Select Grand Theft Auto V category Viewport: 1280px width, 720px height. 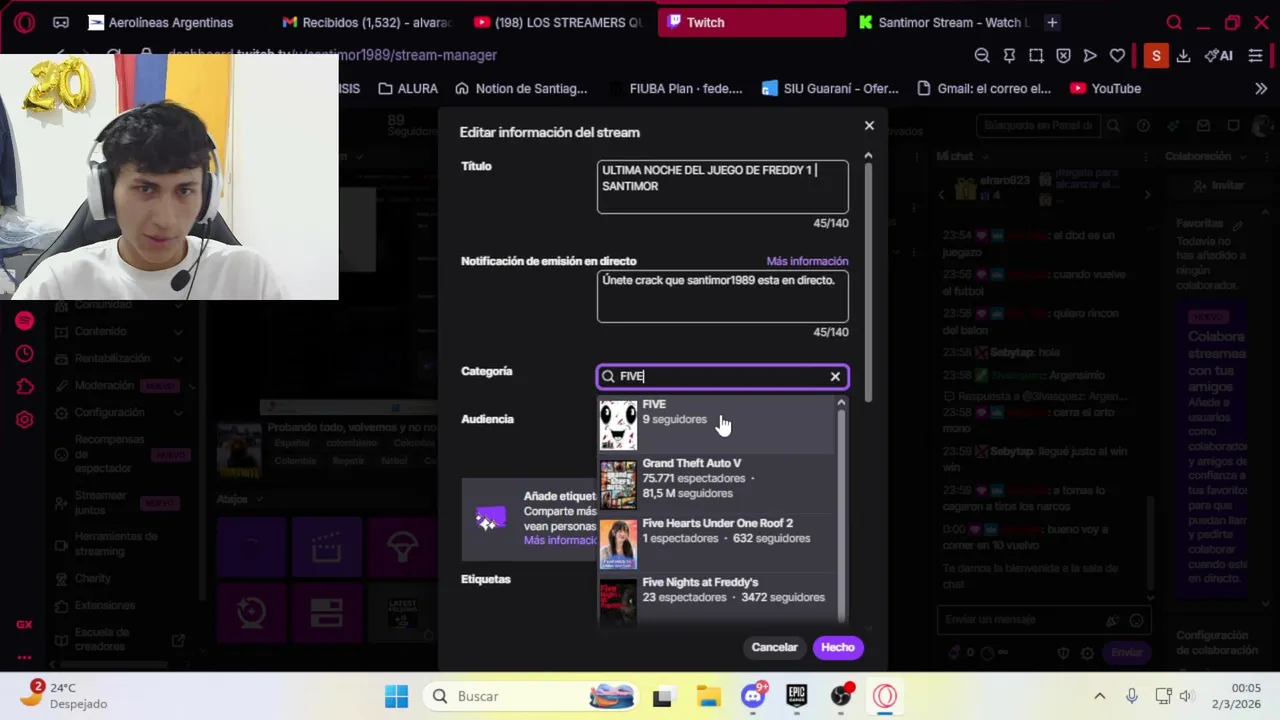[716, 484]
